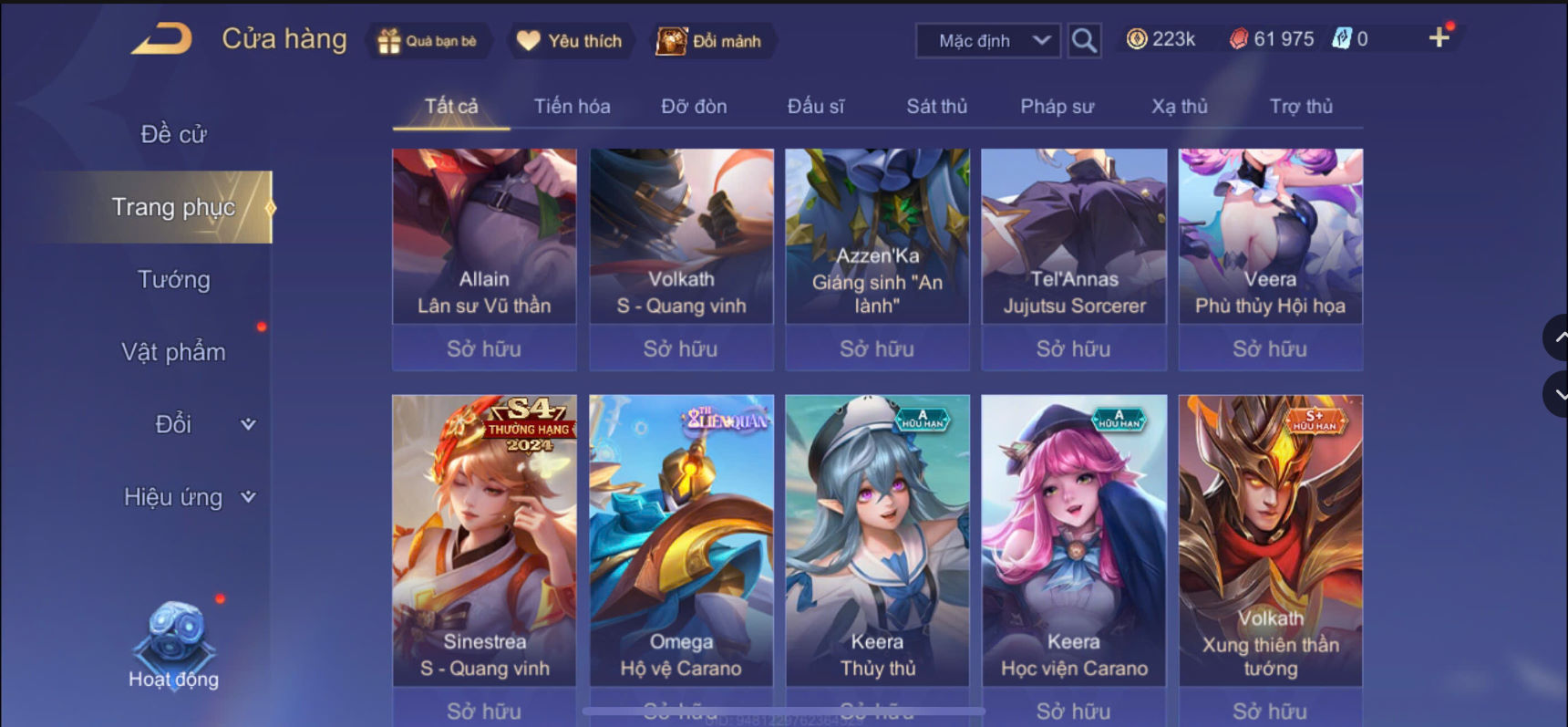
Task: Click the scroll up arrow at right edge
Action: coord(1557,338)
